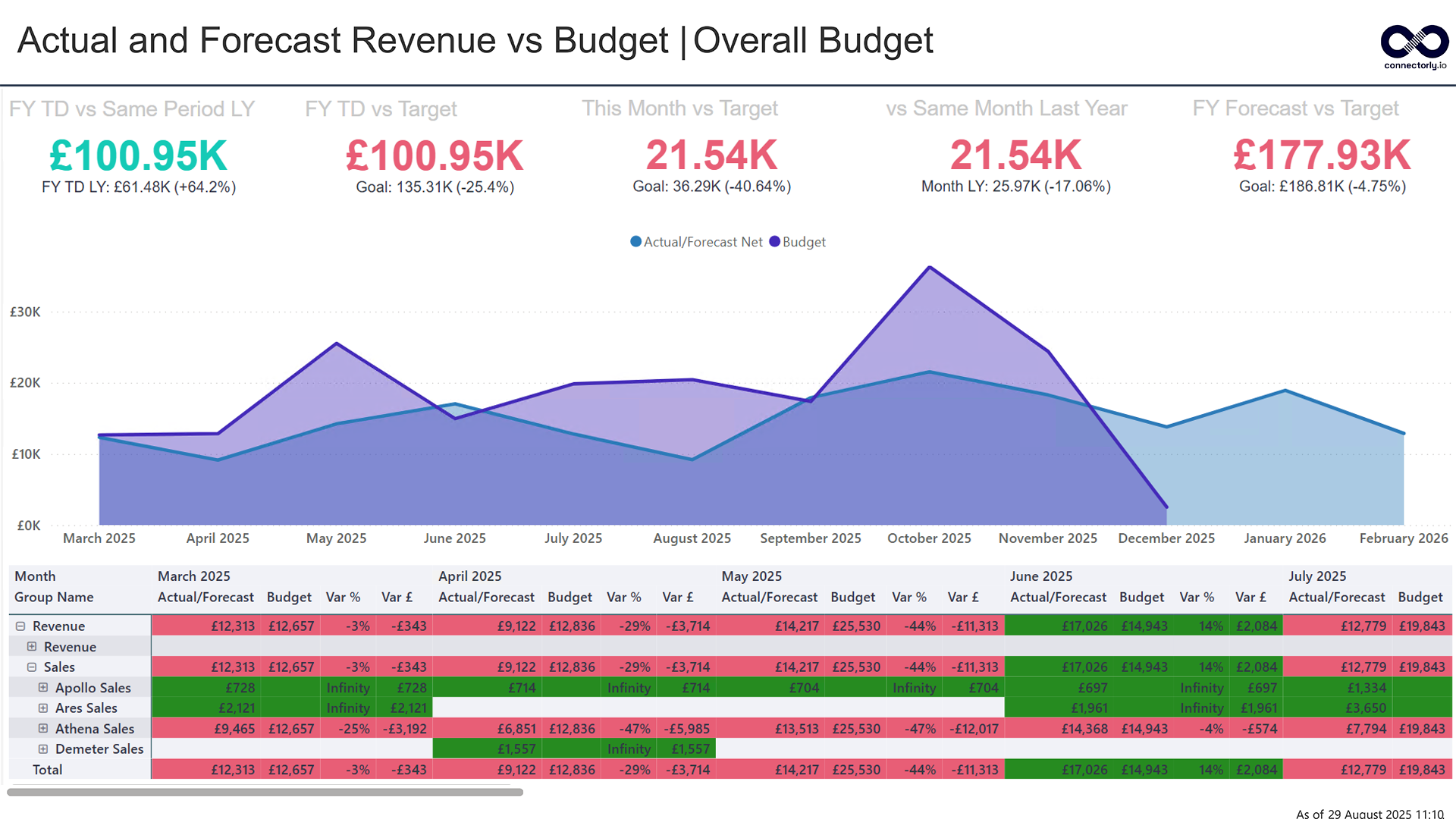Collapse the Revenue group row

[20, 626]
